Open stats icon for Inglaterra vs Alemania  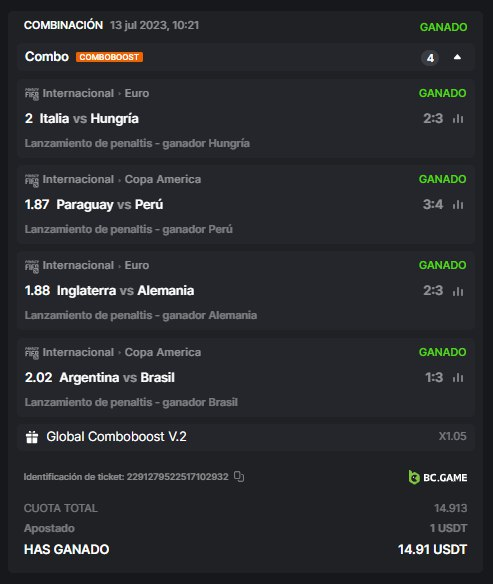(x=458, y=291)
